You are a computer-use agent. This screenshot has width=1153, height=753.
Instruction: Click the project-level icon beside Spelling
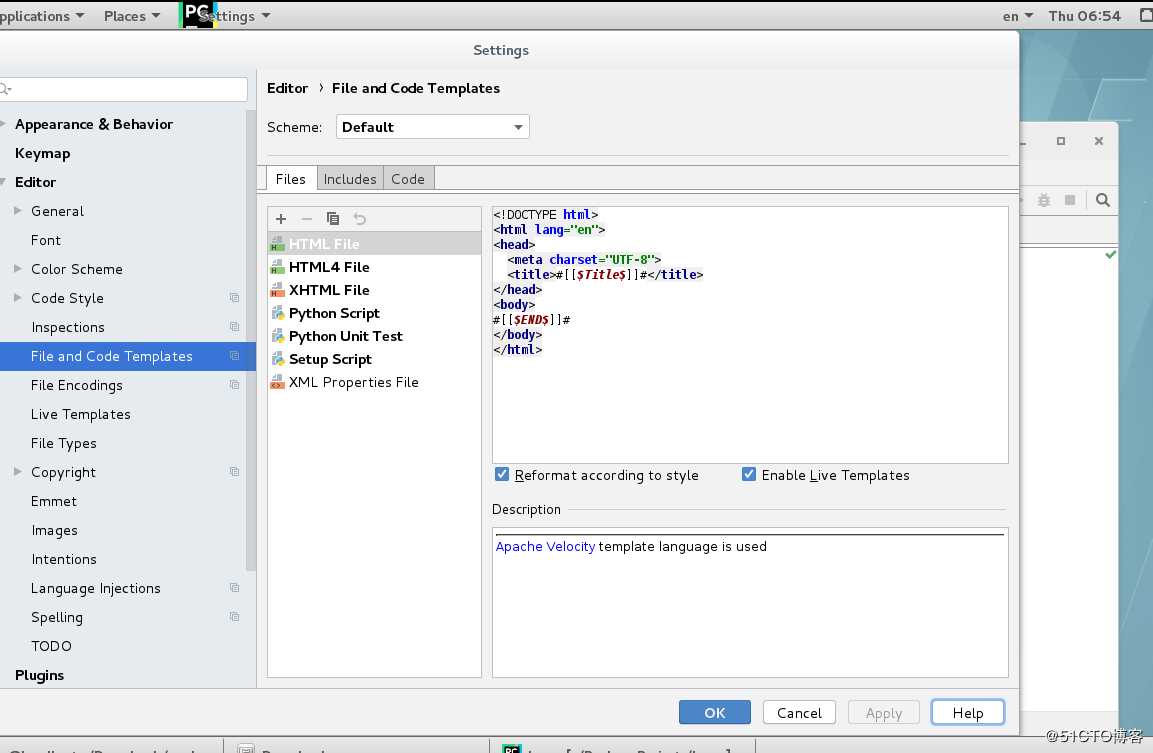click(x=235, y=616)
